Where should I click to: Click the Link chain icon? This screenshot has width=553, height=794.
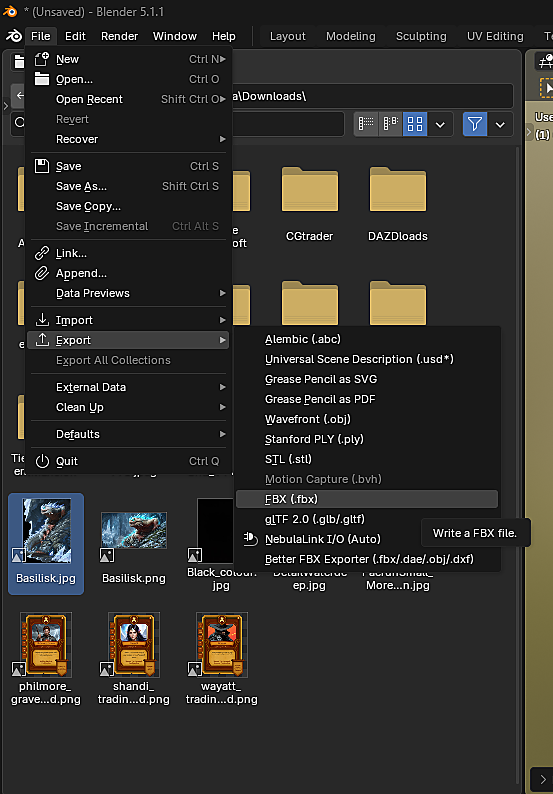(42, 253)
